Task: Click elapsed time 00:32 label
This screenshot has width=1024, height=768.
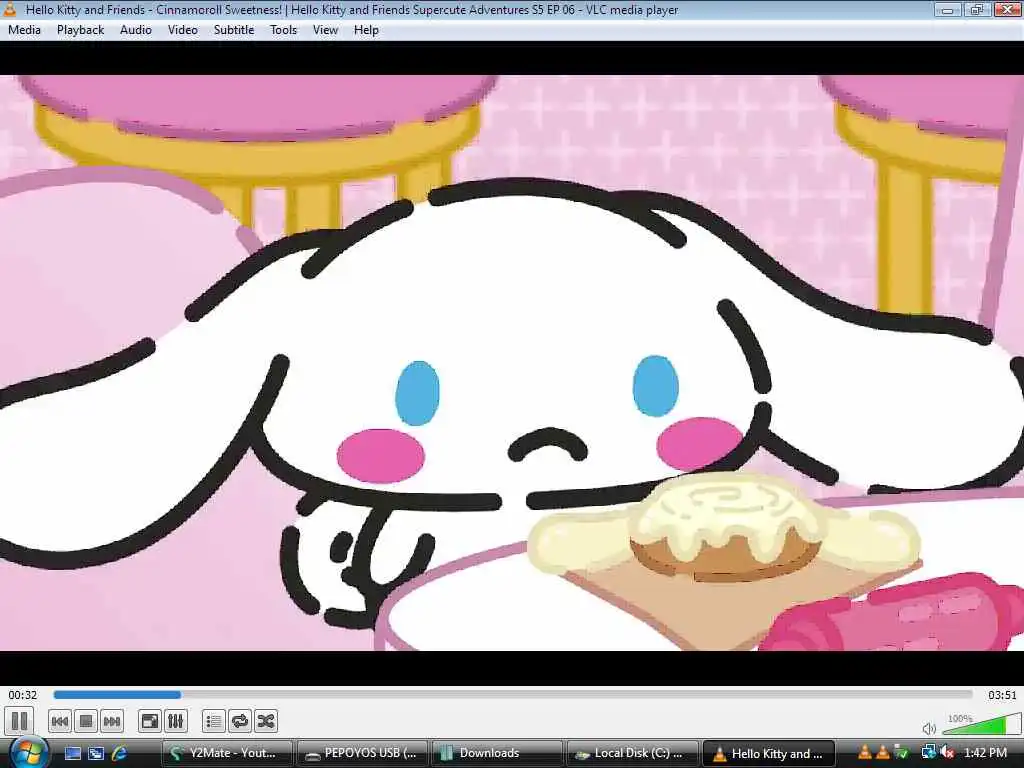Action: point(23,695)
